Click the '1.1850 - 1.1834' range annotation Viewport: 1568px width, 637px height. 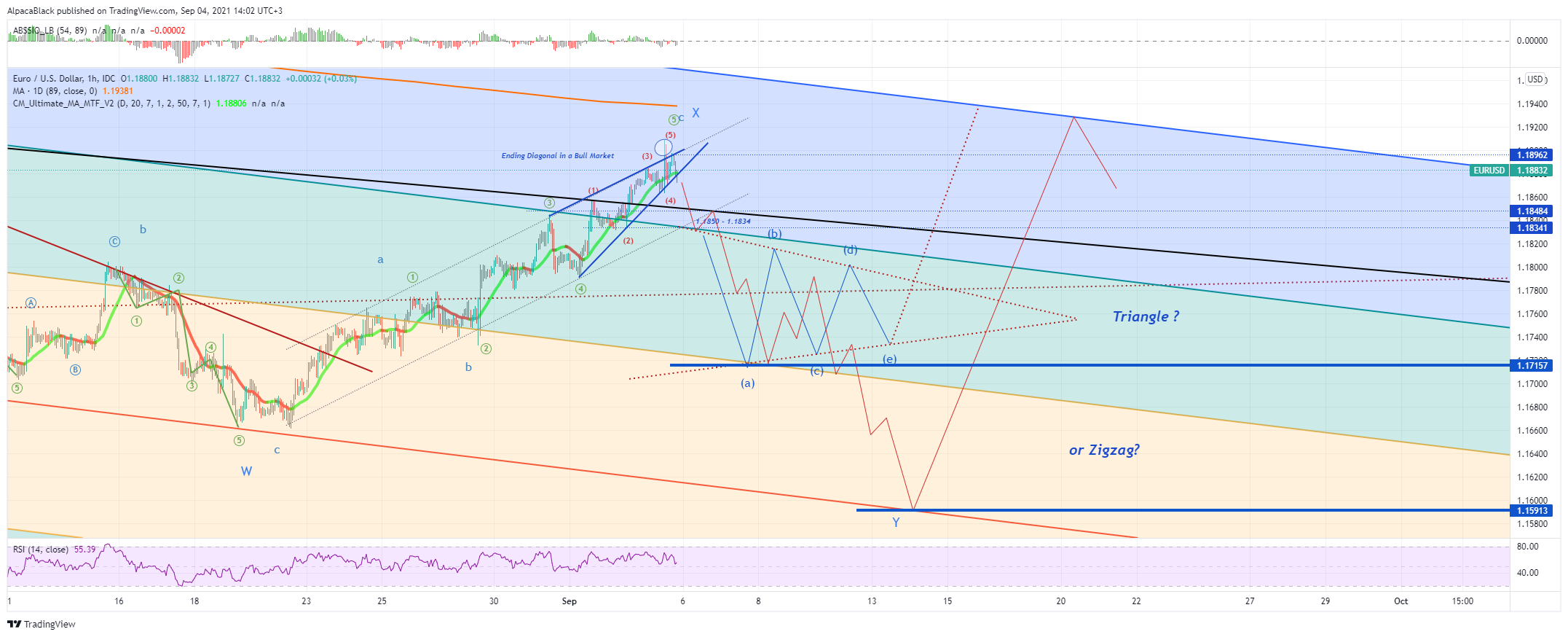pyautogui.click(x=723, y=222)
